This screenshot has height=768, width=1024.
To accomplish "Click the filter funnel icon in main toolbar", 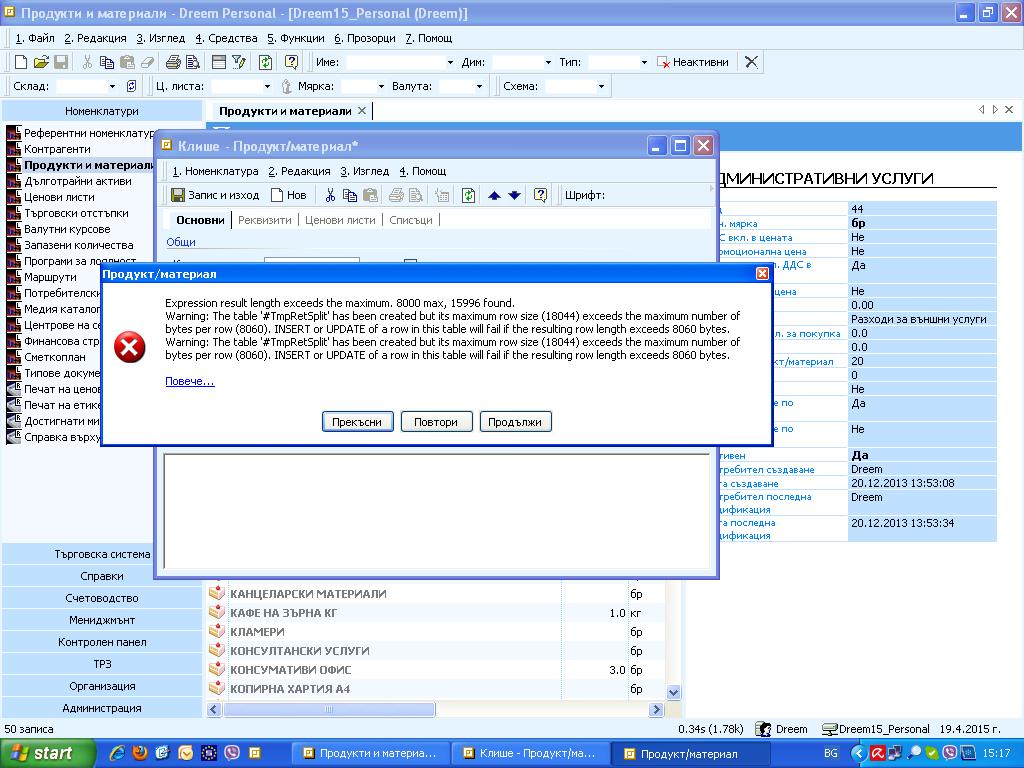I will (239, 62).
